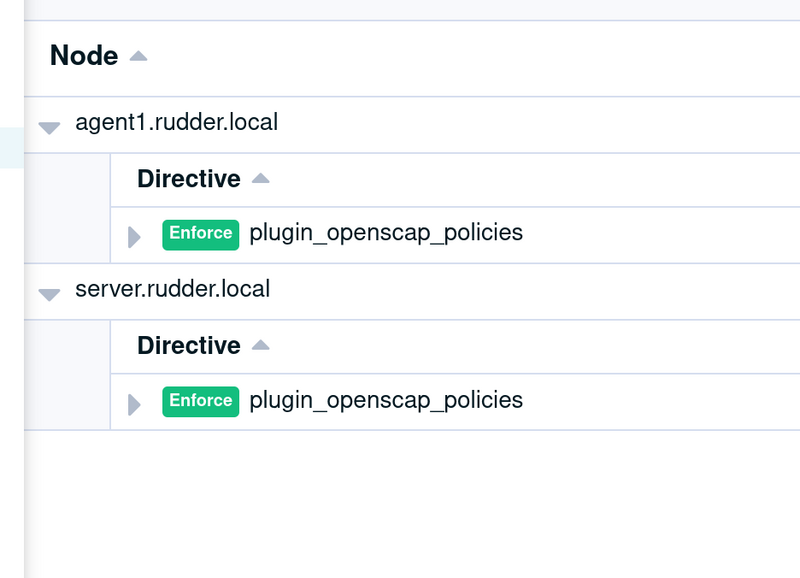The width and height of the screenshot is (800, 578).
Task: Click the Enforce badge under server.rudder.local
Action: pyautogui.click(x=201, y=402)
